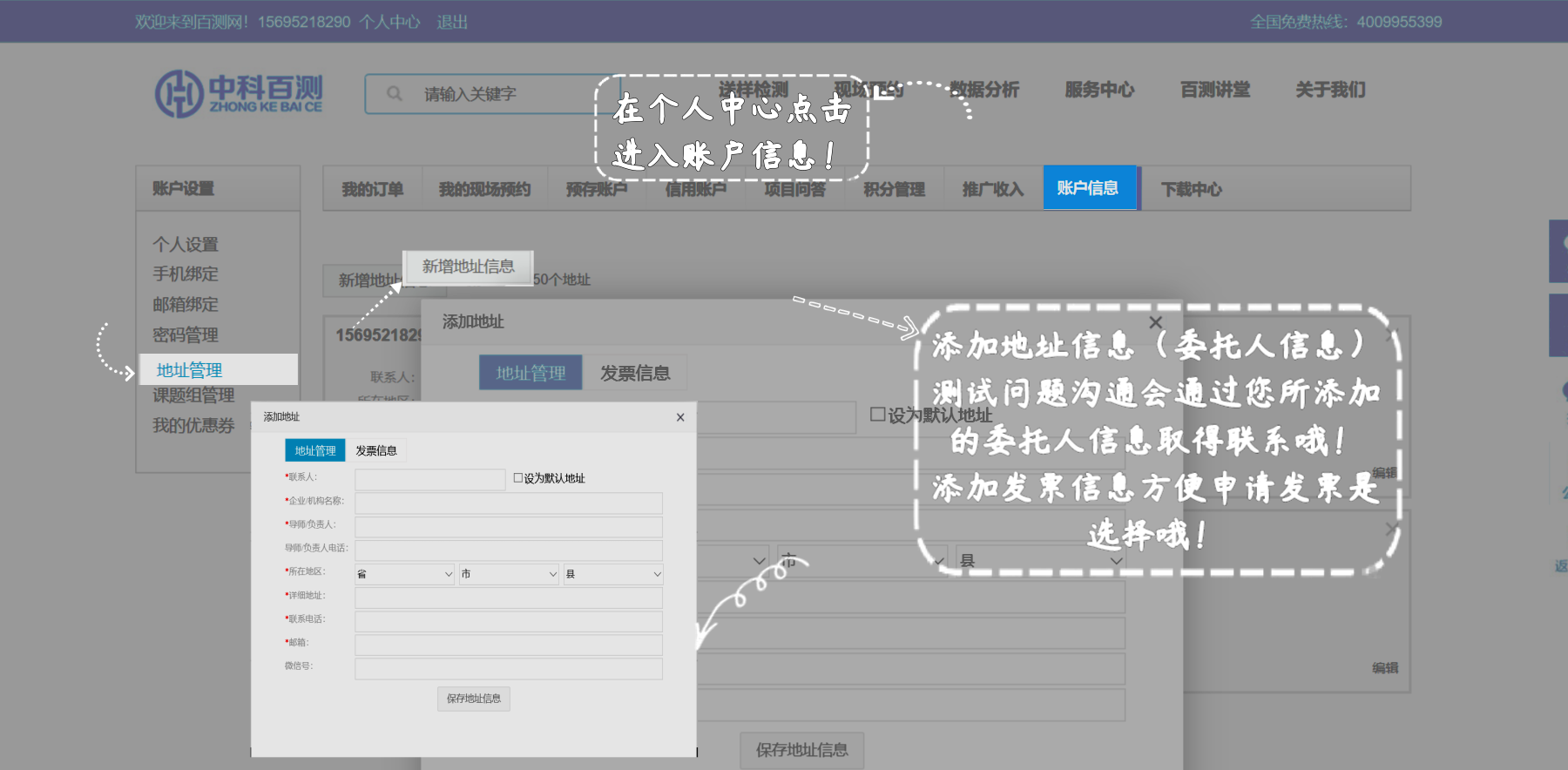The width and height of the screenshot is (1568, 770).
Task: Open the 县 dropdown in small popup
Action: coord(612,574)
